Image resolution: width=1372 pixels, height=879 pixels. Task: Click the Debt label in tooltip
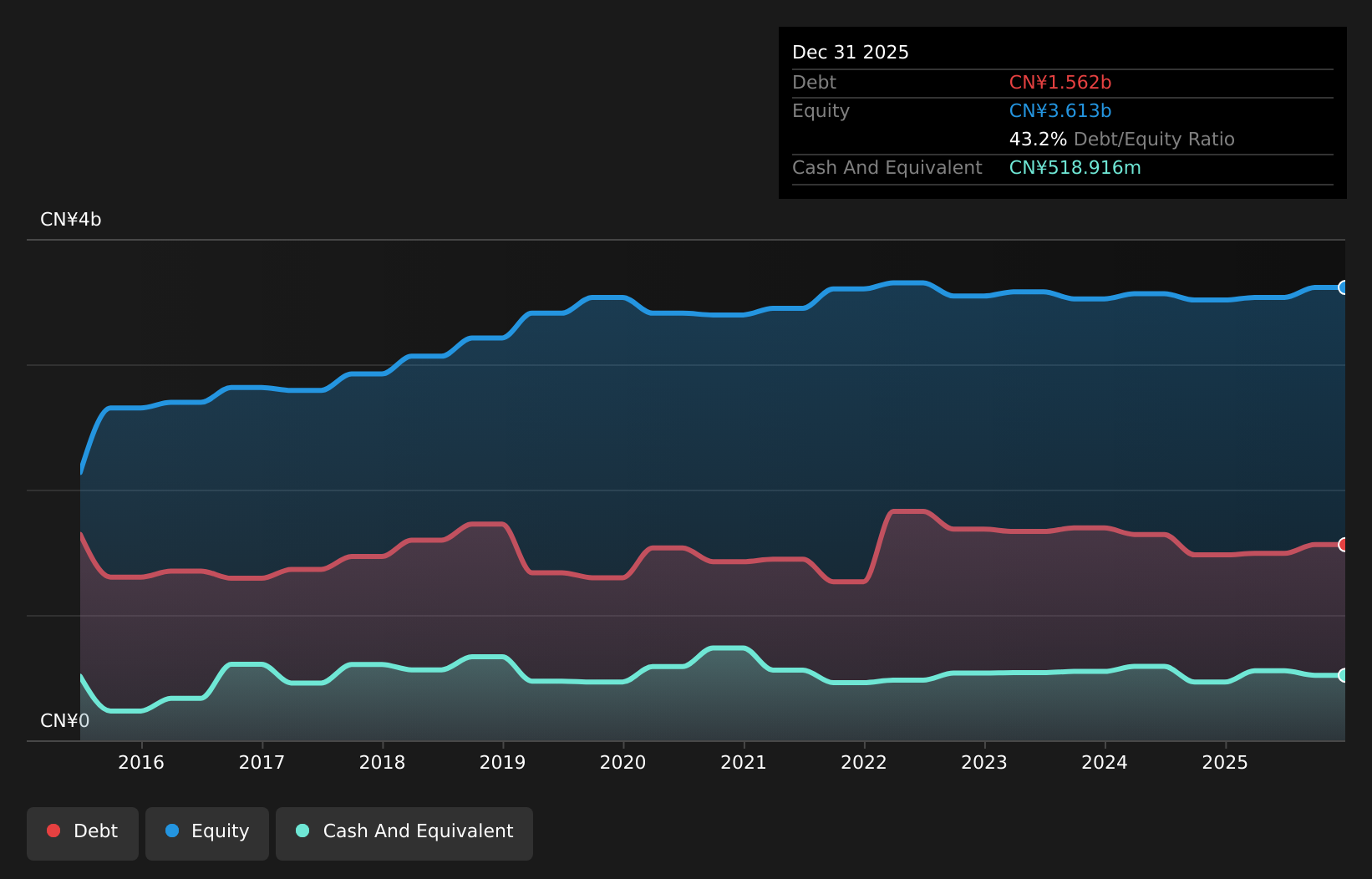[x=814, y=83]
